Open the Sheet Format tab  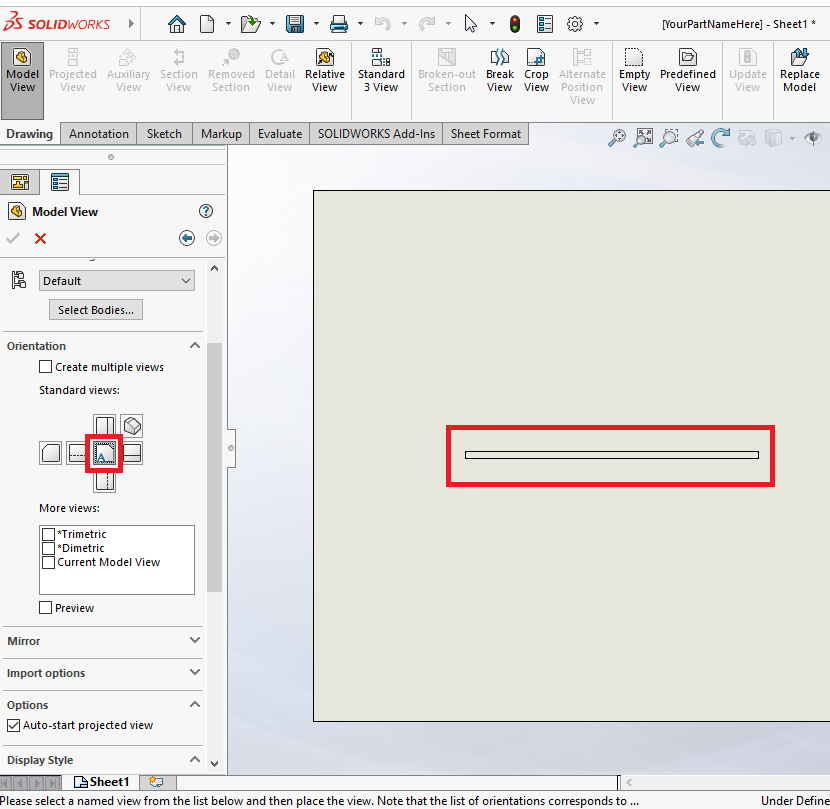[485, 133]
